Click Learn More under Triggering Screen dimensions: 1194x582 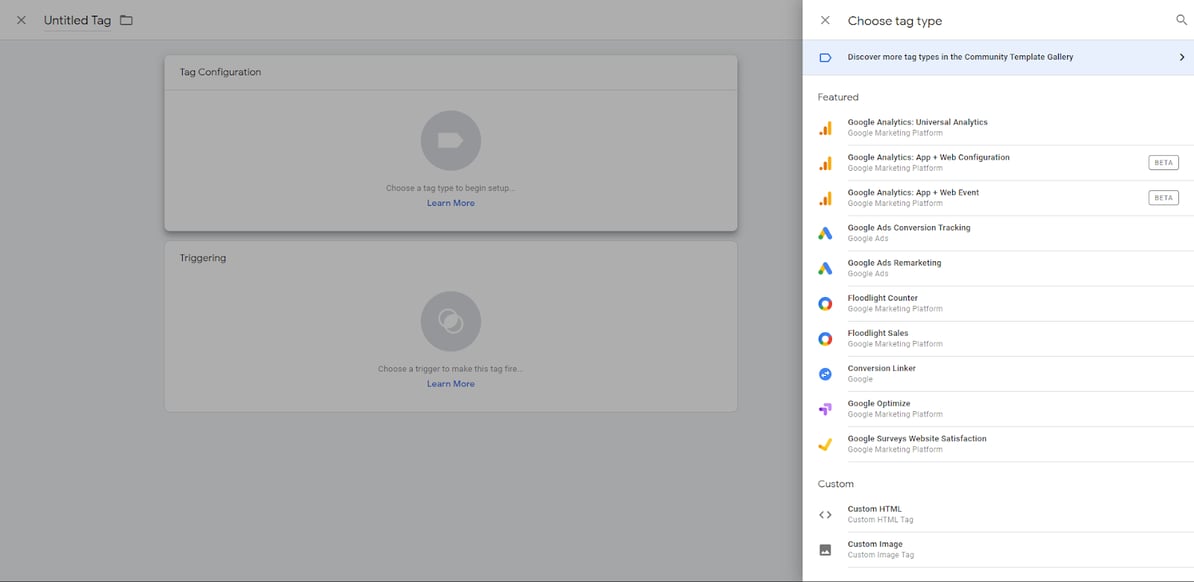[x=450, y=384]
